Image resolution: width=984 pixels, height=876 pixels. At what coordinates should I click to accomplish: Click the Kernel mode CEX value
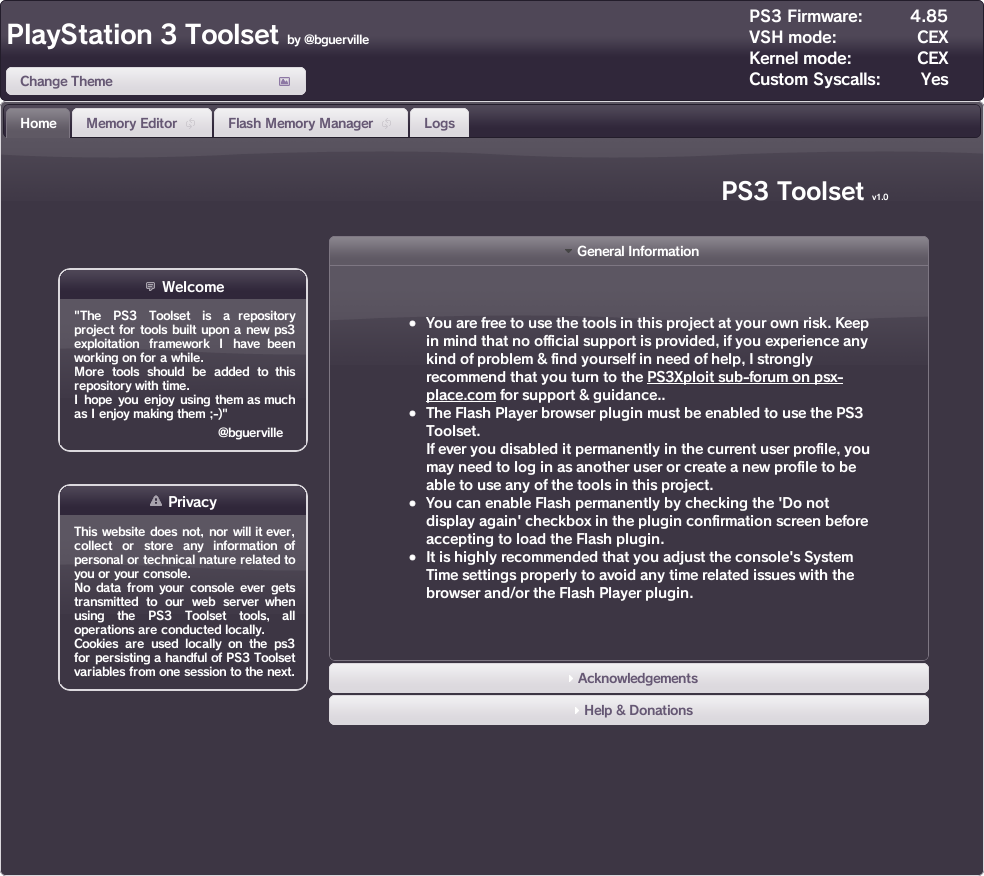(933, 58)
